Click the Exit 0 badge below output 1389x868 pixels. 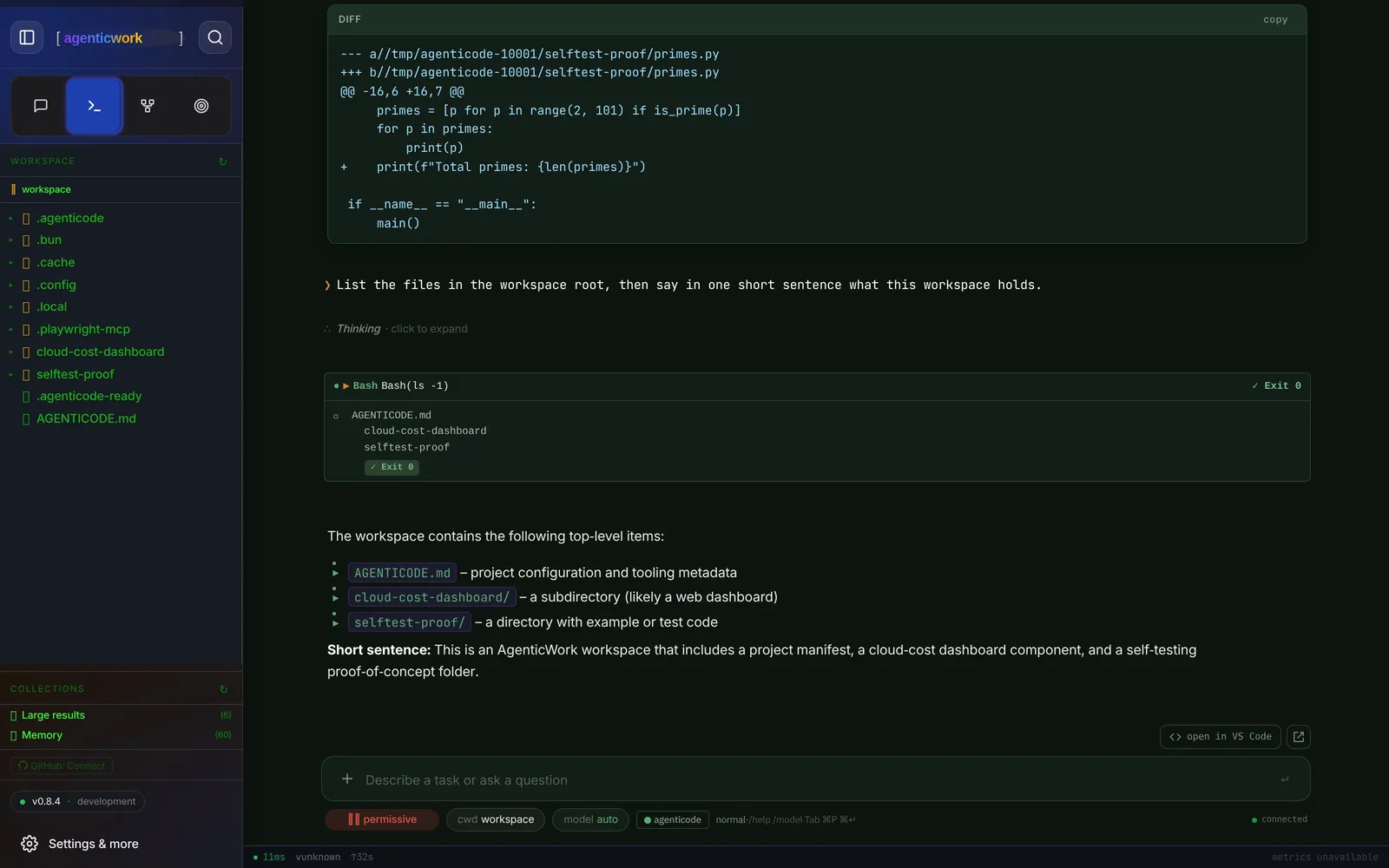392,467
